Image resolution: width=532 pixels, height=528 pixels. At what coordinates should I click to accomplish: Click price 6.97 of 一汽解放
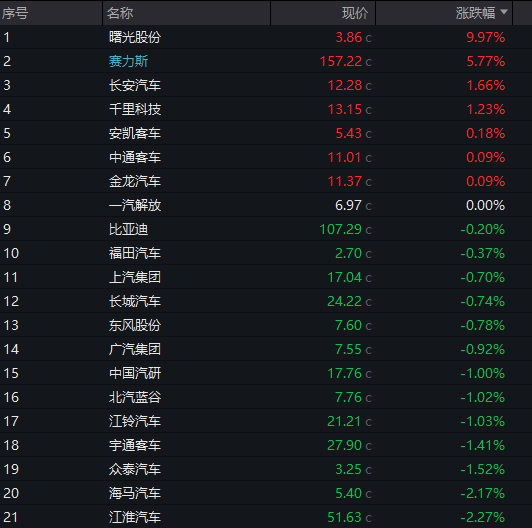[348, 205]
